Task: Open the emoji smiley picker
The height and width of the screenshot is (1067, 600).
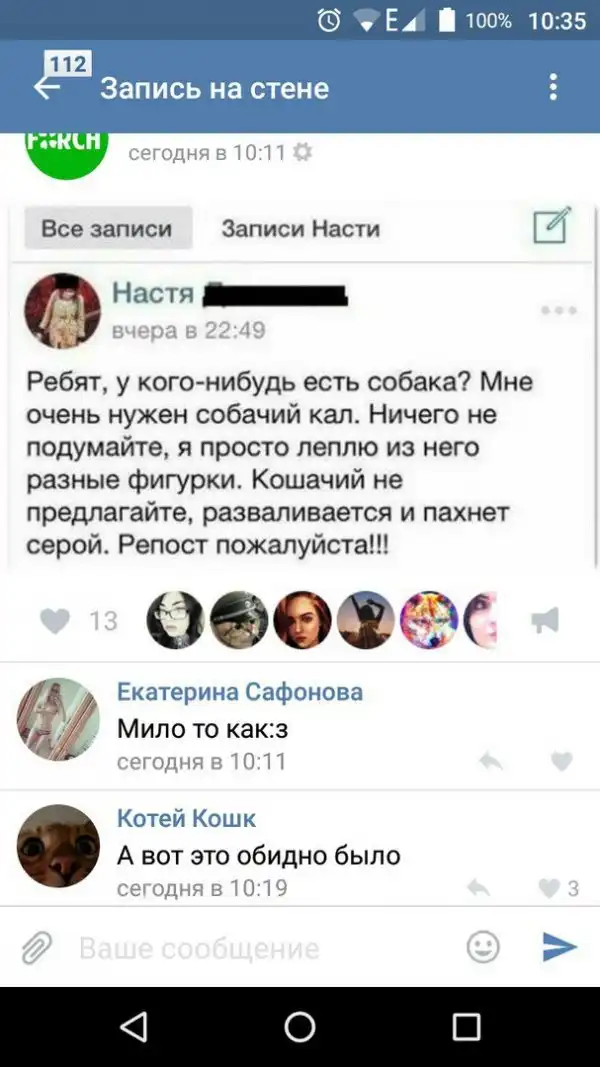Action: pos(484,947)
